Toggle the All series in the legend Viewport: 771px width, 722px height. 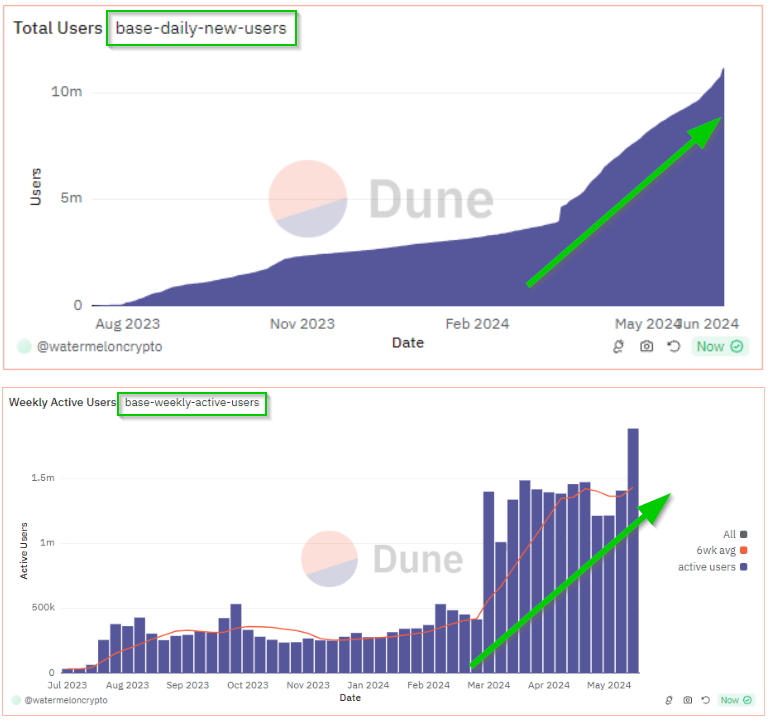click(x=735, y=535)
